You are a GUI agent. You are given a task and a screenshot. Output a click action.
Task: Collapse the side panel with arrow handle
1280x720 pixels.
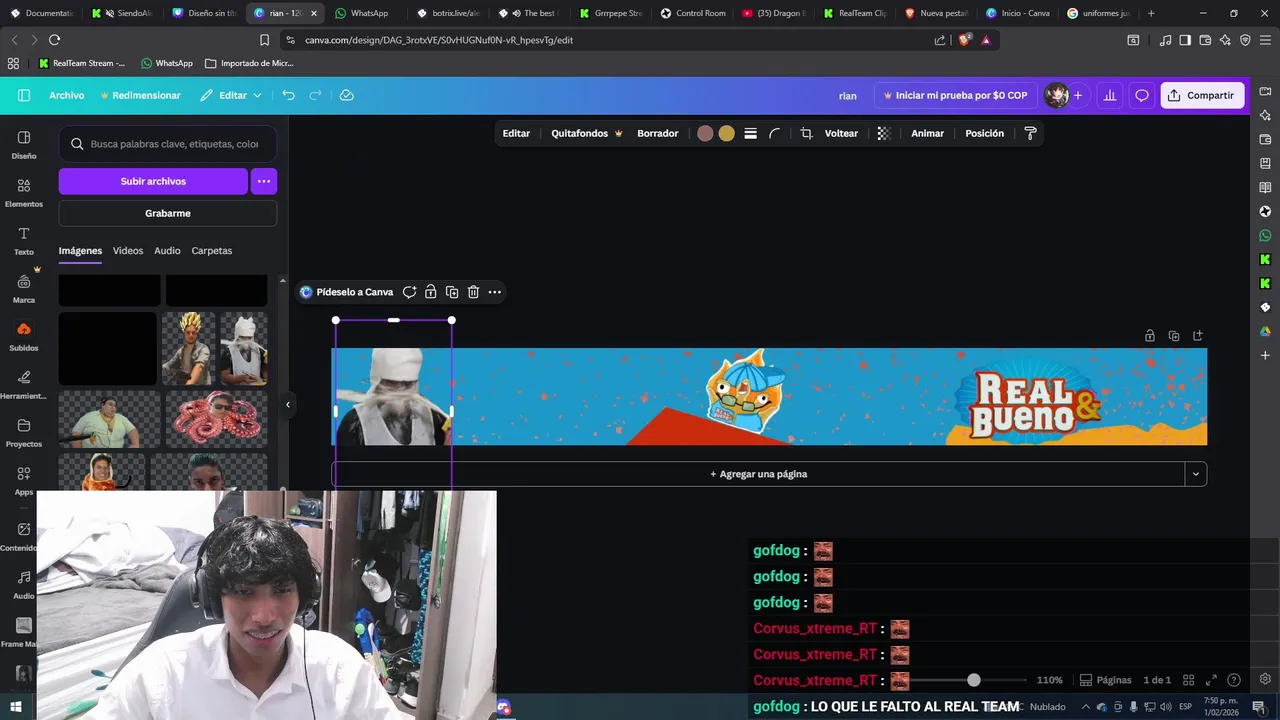click(288, 405)
